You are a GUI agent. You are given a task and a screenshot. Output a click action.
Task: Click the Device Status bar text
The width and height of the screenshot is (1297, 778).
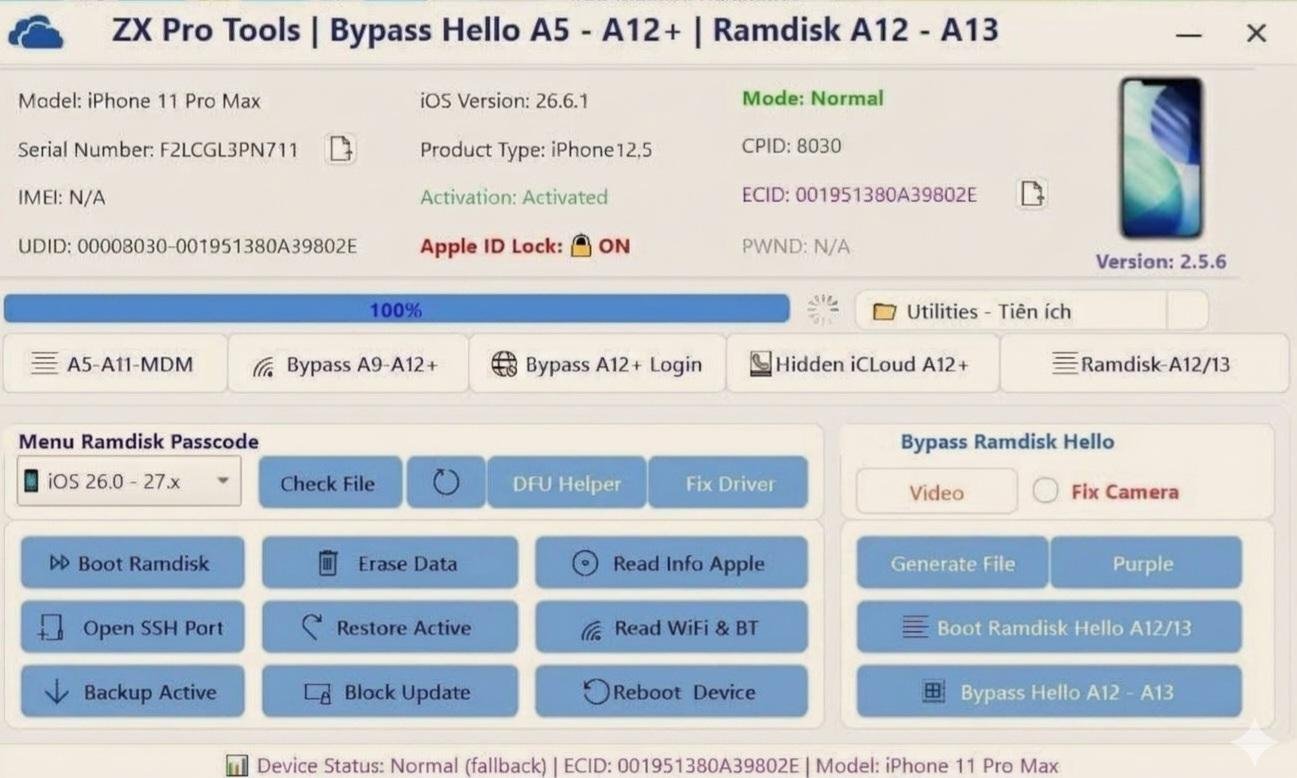tap(657, 766)
